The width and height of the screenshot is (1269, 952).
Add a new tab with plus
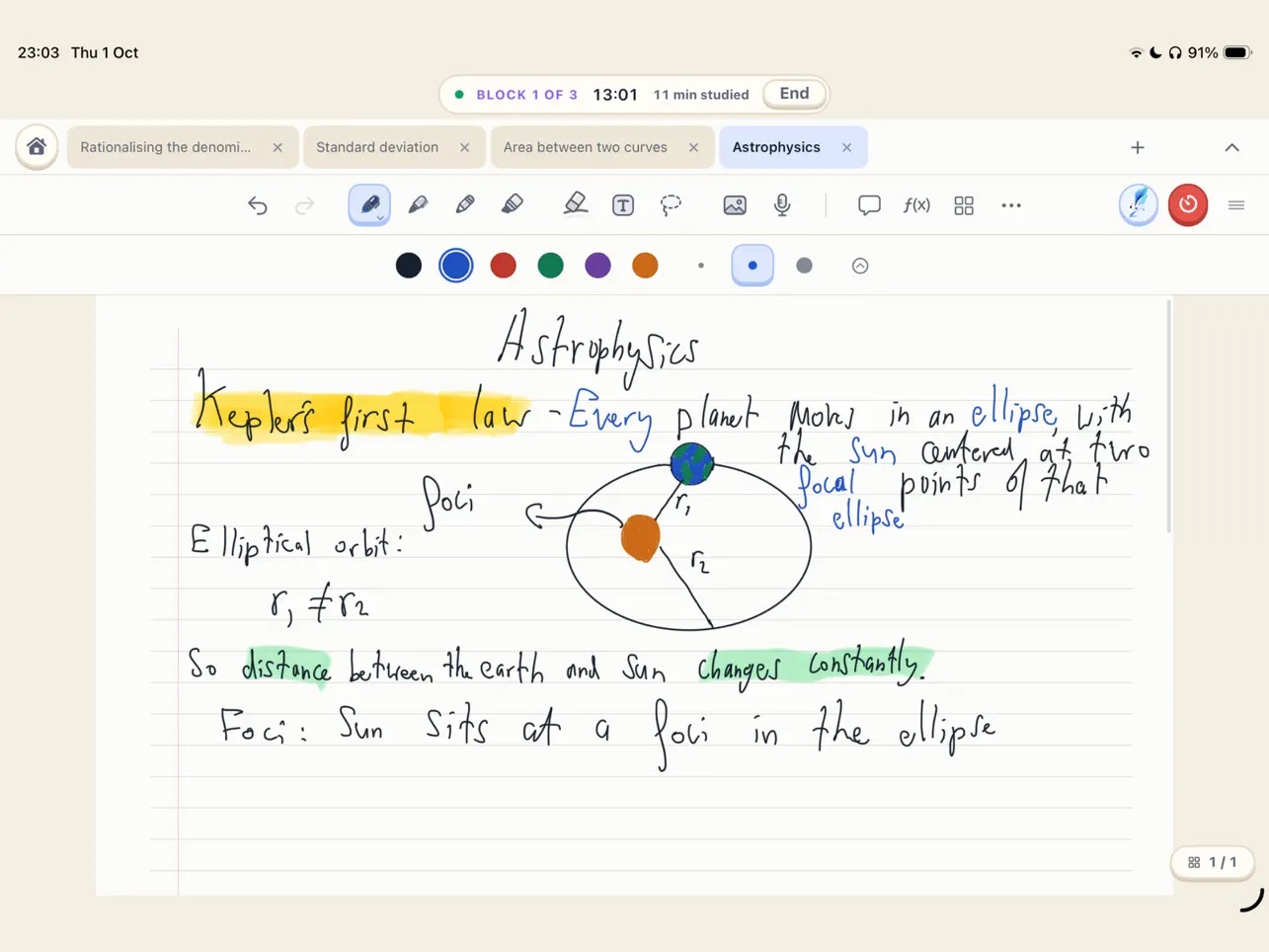point(1138,147)
